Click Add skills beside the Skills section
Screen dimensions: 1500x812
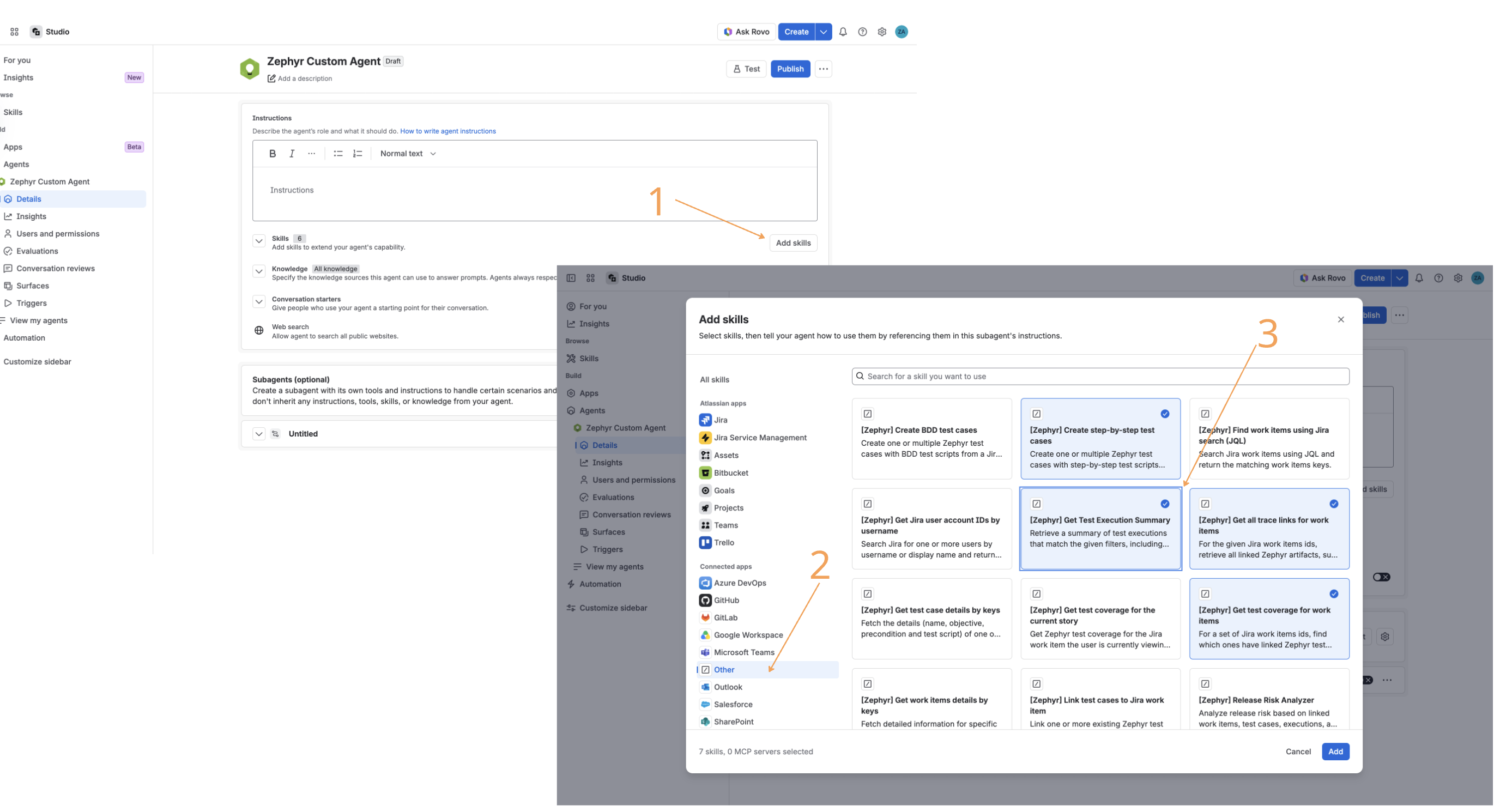793,243
